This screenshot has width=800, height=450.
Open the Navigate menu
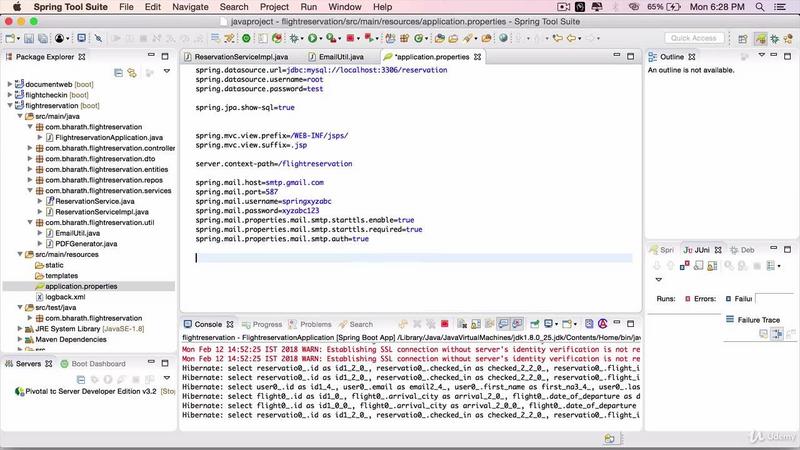(x=190, y=7)
